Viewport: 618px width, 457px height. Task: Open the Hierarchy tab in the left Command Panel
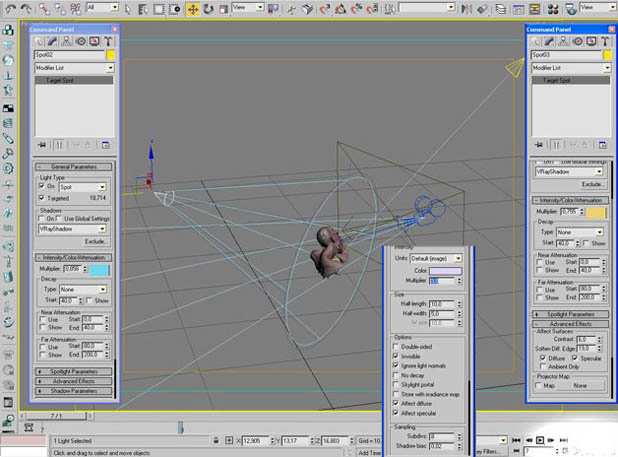[64, 41]
